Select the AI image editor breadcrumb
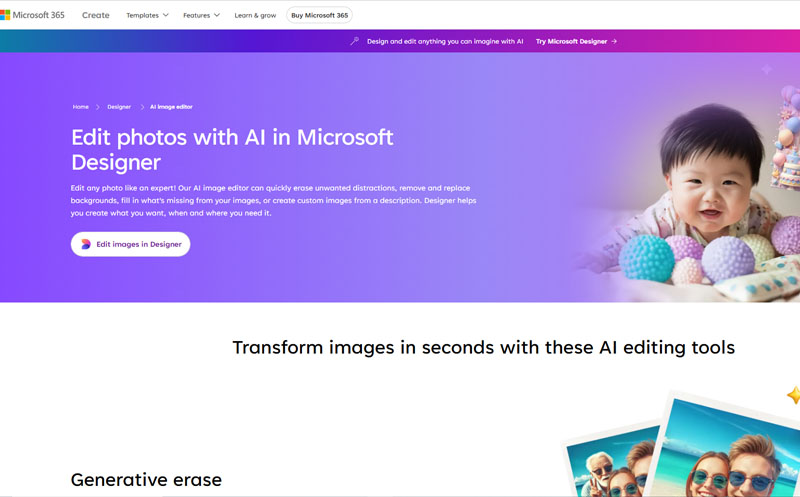This screenshot has height=497, width=800. pyautogui.click(x=171, y=107)
